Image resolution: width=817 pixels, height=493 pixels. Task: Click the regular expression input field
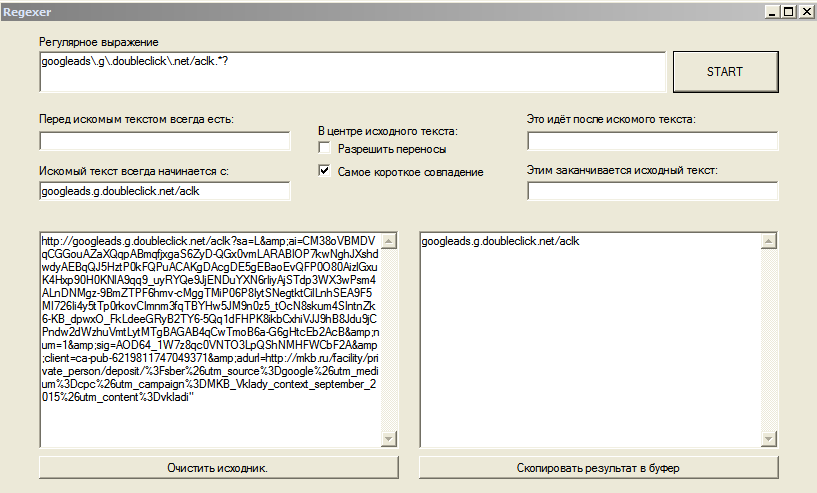tap(352, 72)
